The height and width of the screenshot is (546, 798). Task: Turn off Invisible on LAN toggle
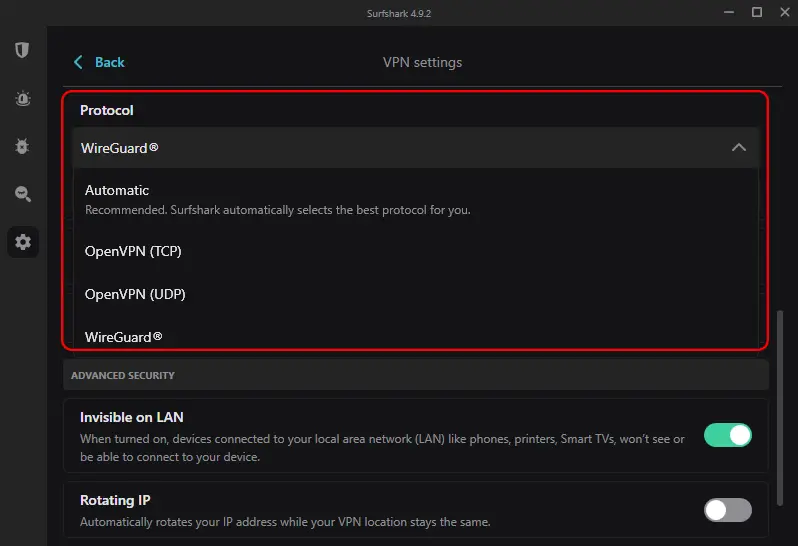click(x=728, y=435)
